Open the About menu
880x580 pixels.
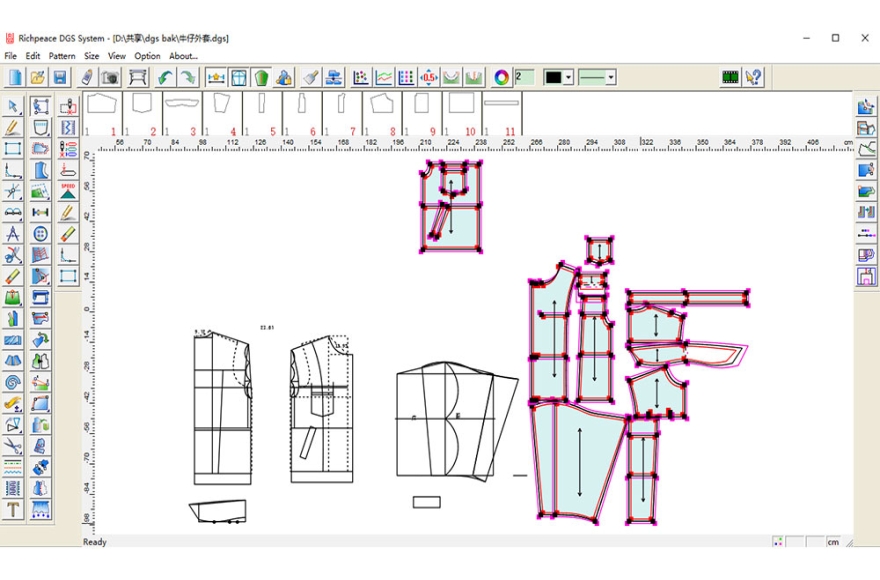coord(183,56)
